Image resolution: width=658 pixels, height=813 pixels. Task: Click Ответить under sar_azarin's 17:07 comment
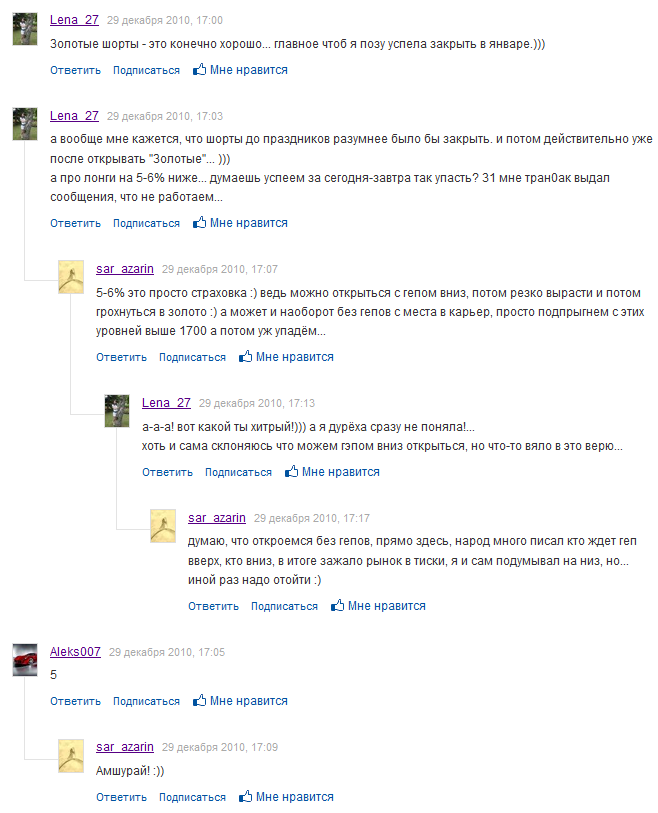tap(121, 357)
